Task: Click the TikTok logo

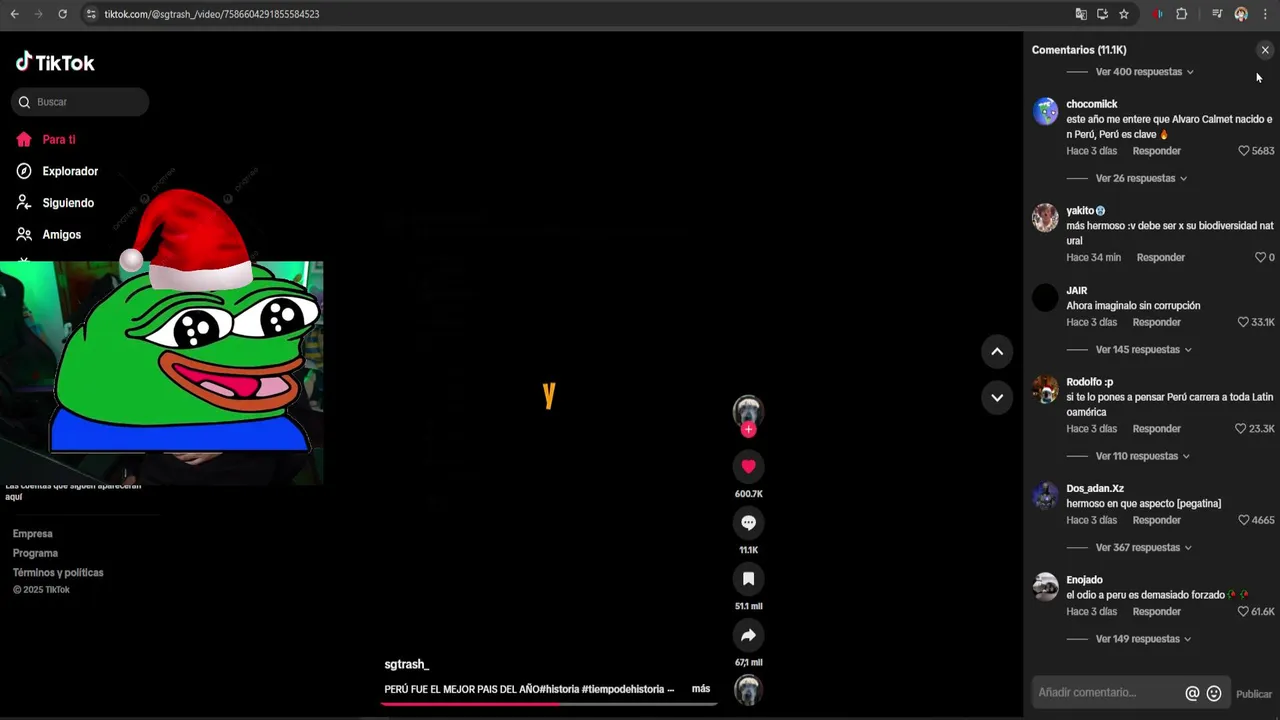Action: tap(55, 62)
